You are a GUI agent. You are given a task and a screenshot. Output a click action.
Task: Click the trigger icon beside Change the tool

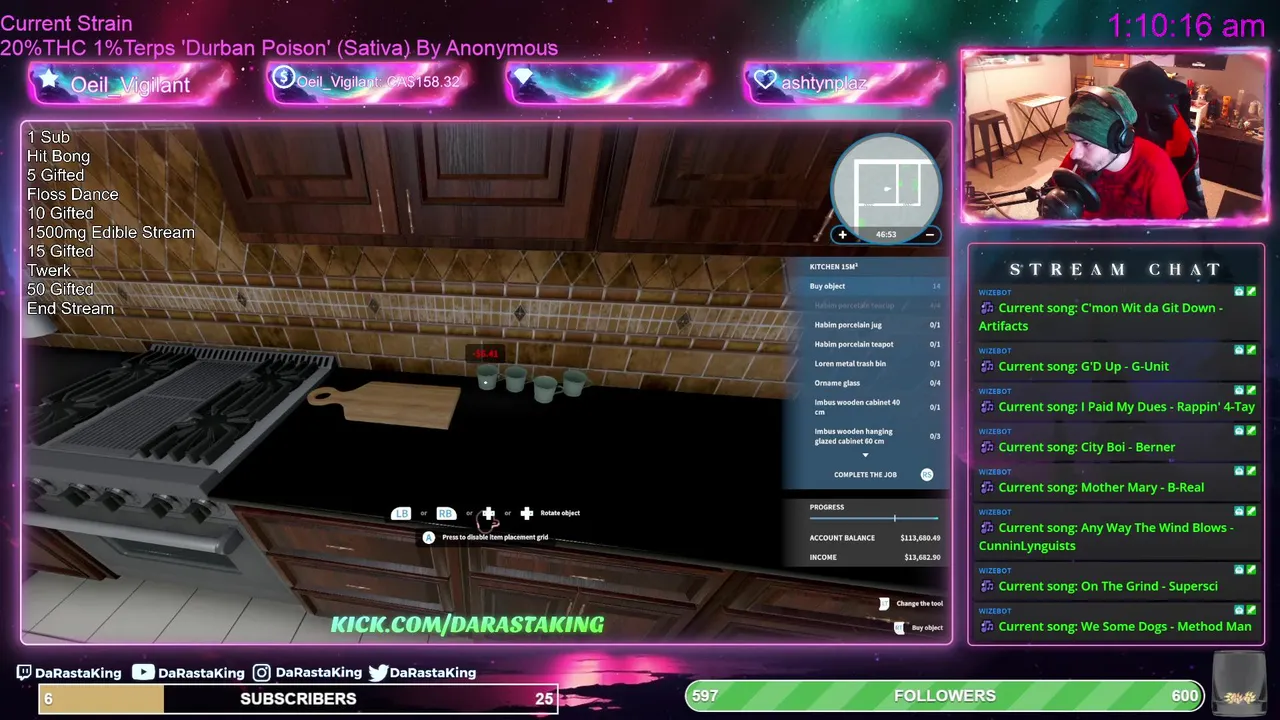pyautogui.click(x=884, y=603)
